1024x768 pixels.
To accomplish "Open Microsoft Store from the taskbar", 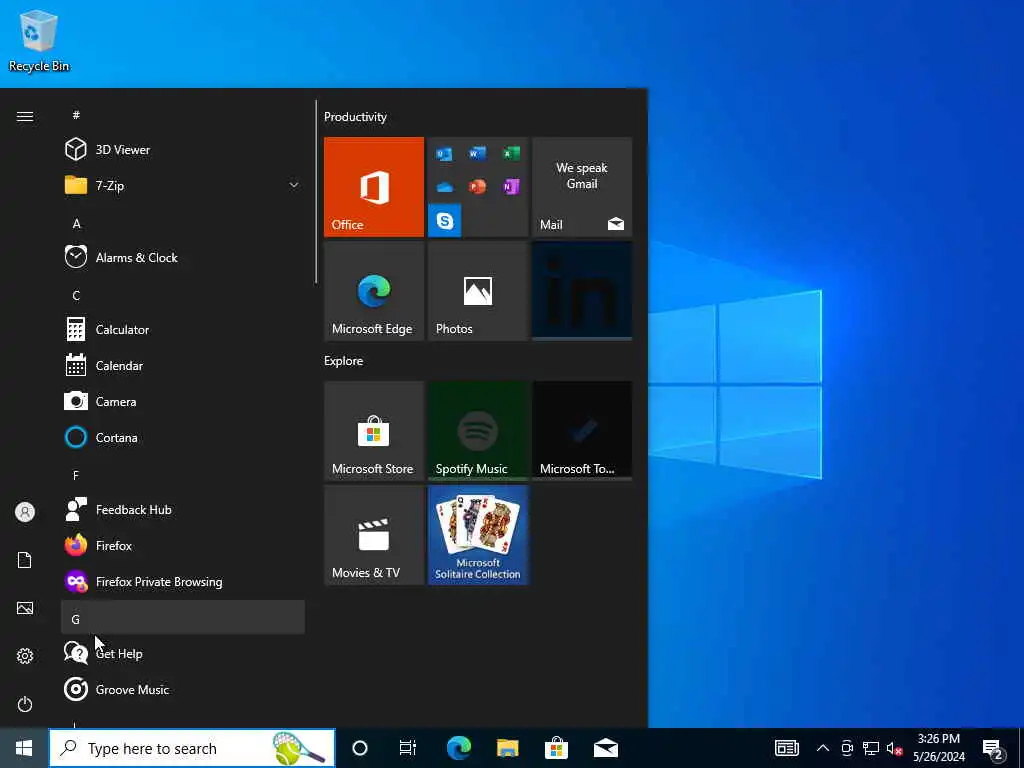I will click(x=556, y=748).
